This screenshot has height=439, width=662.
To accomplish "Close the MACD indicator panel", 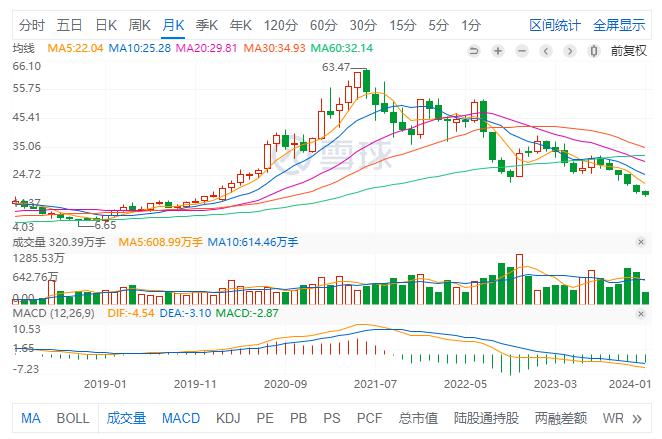I will [641, 313].
